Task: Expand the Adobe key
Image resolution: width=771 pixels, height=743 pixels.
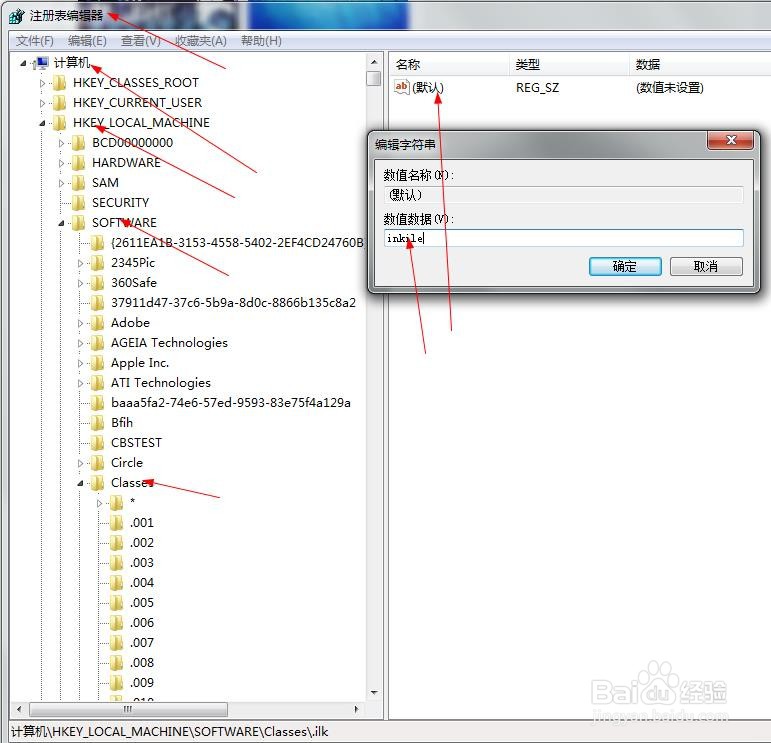Action: [81, 324]
